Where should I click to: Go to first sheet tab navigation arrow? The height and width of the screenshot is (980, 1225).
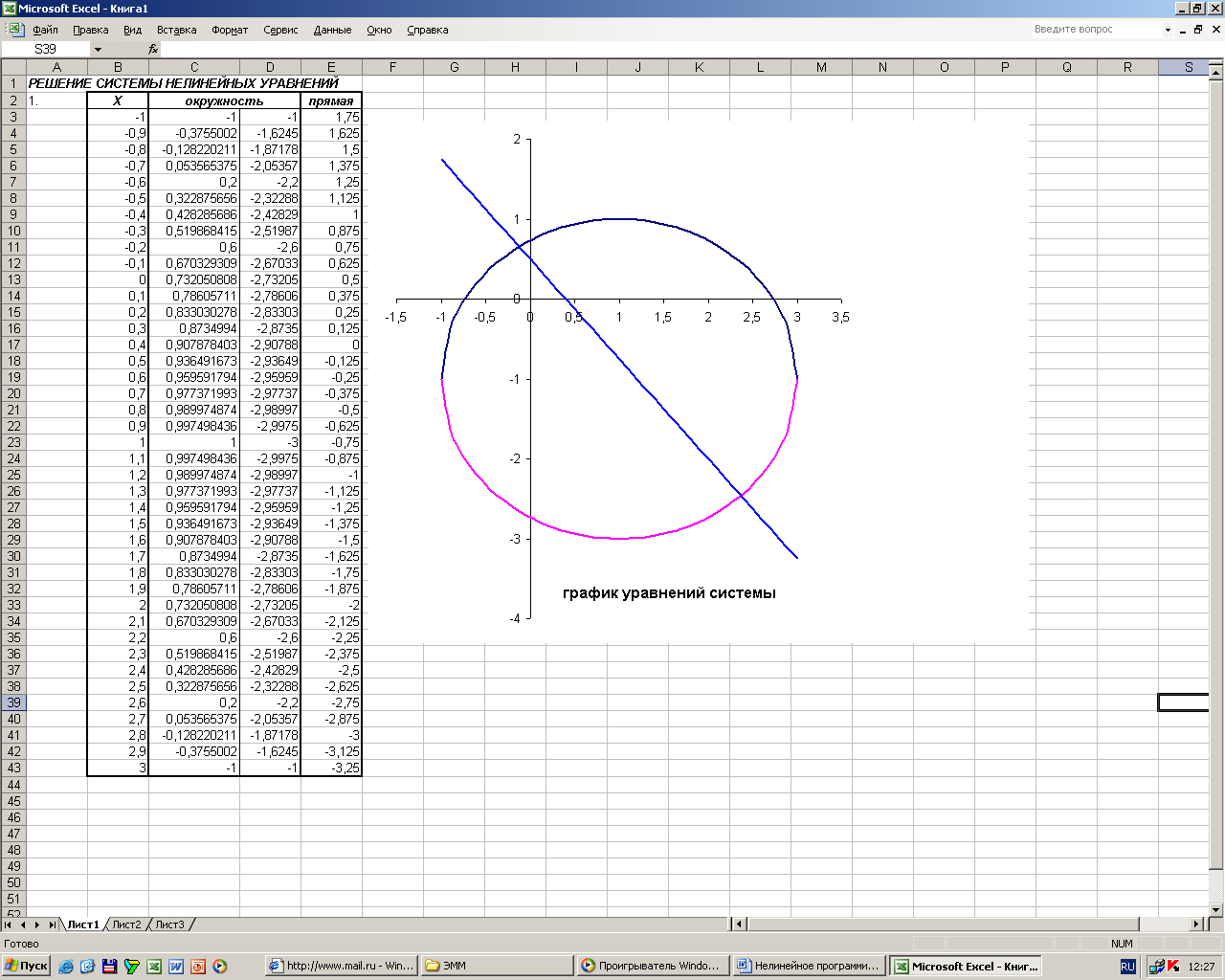coord(8,924)
